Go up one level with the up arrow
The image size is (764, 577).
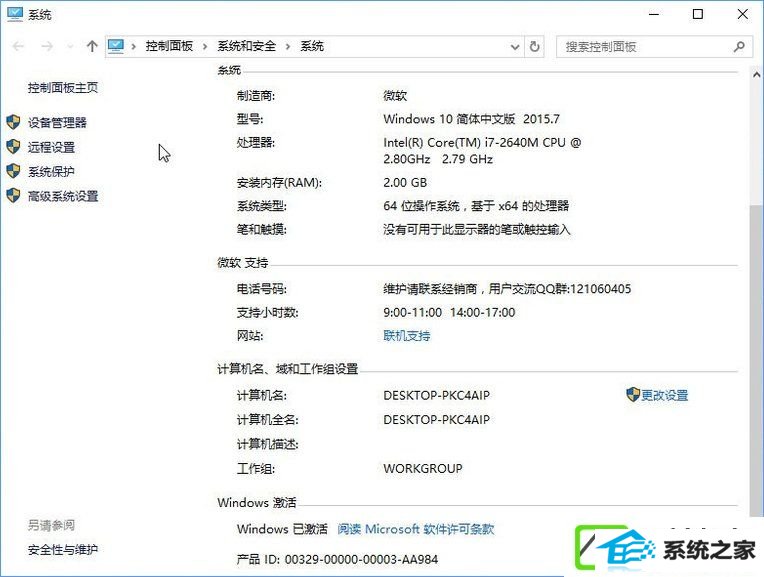point(92,46)
